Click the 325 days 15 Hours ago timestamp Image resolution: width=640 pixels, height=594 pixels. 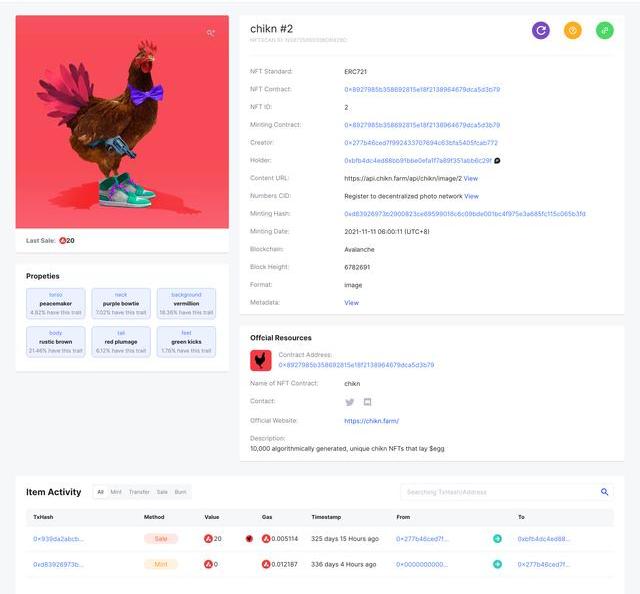point(345,539)
